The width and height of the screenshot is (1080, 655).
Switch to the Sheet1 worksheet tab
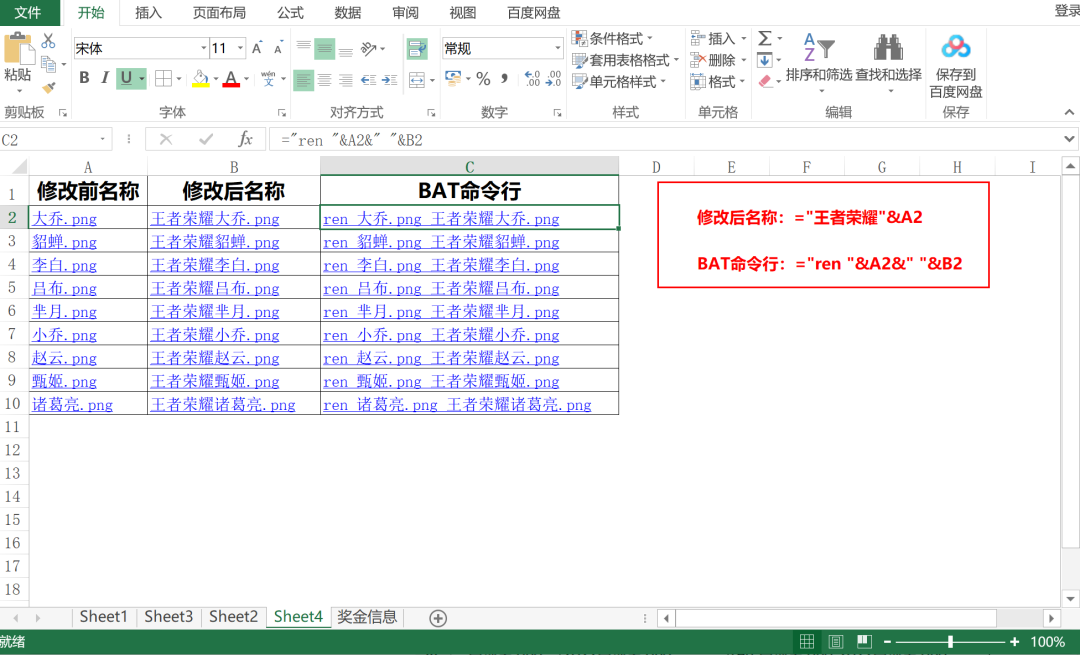[103, 617]
